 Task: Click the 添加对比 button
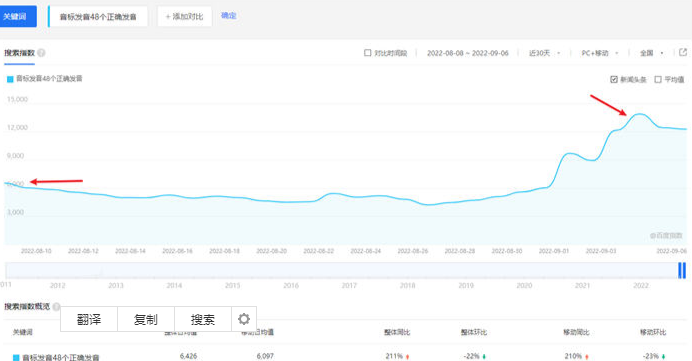tap(184, 16)
